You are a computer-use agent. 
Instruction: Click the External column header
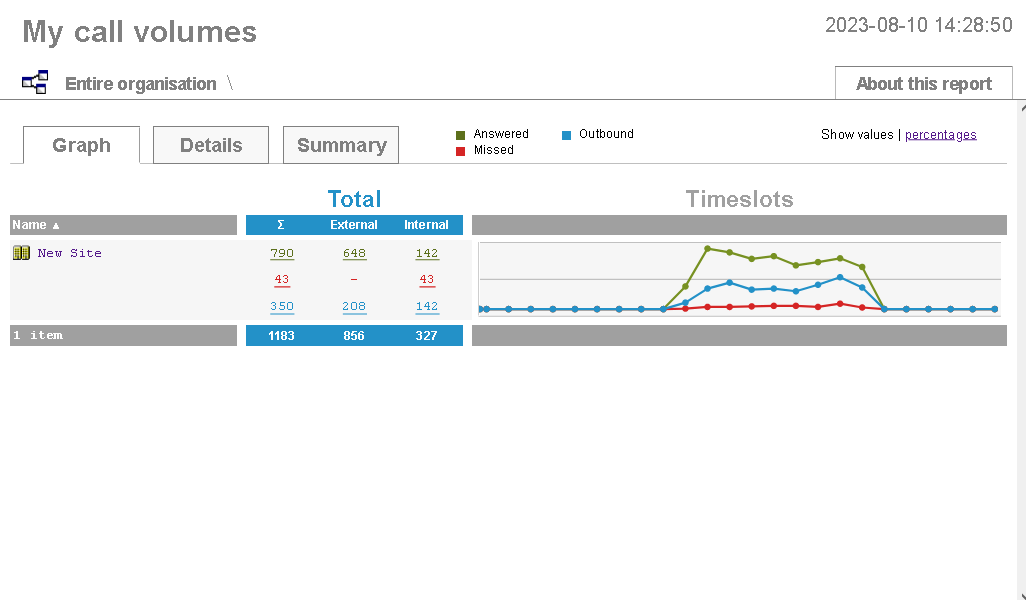click(x=354, y=225)
